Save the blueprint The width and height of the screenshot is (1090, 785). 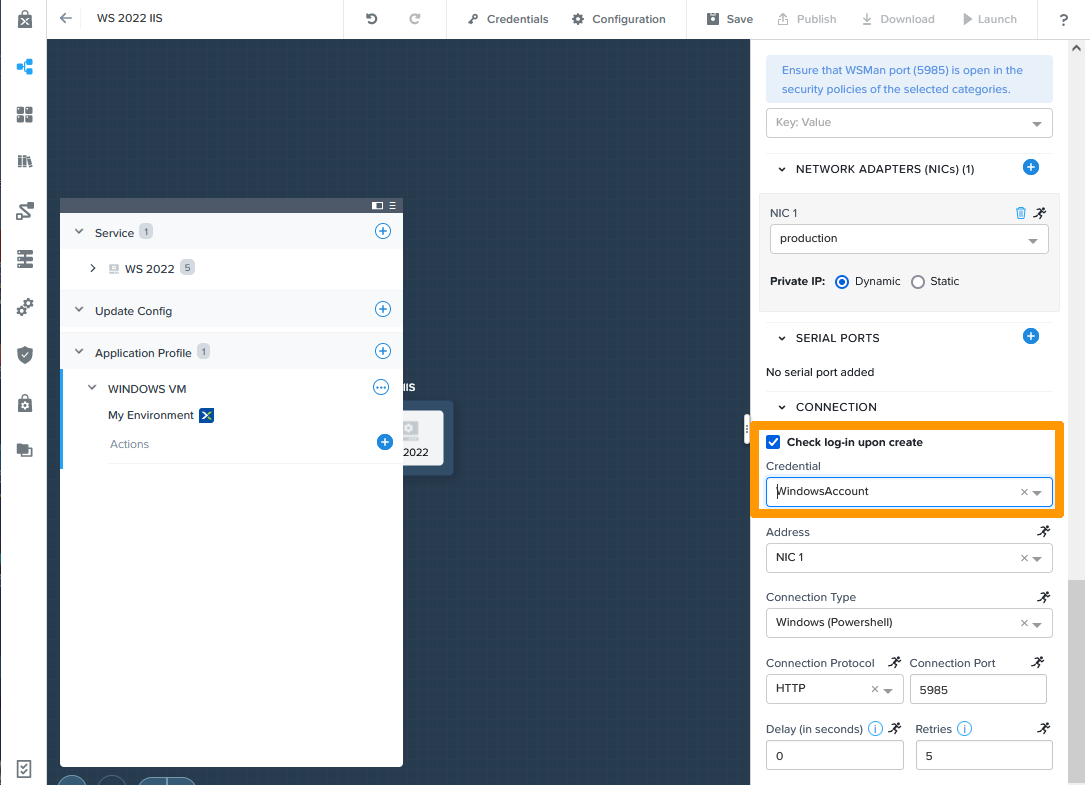[728, 18]
